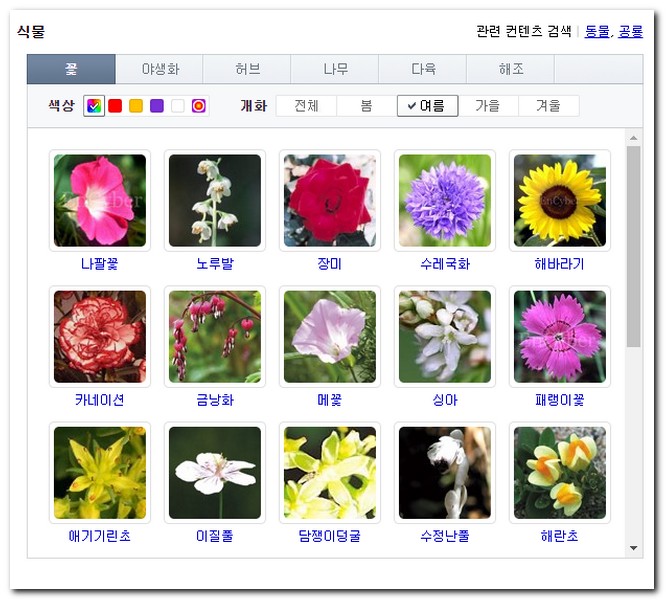This screenshot has width=666, height=600.
Task: Click the 이질풀 text link
Action: point(215,536)
